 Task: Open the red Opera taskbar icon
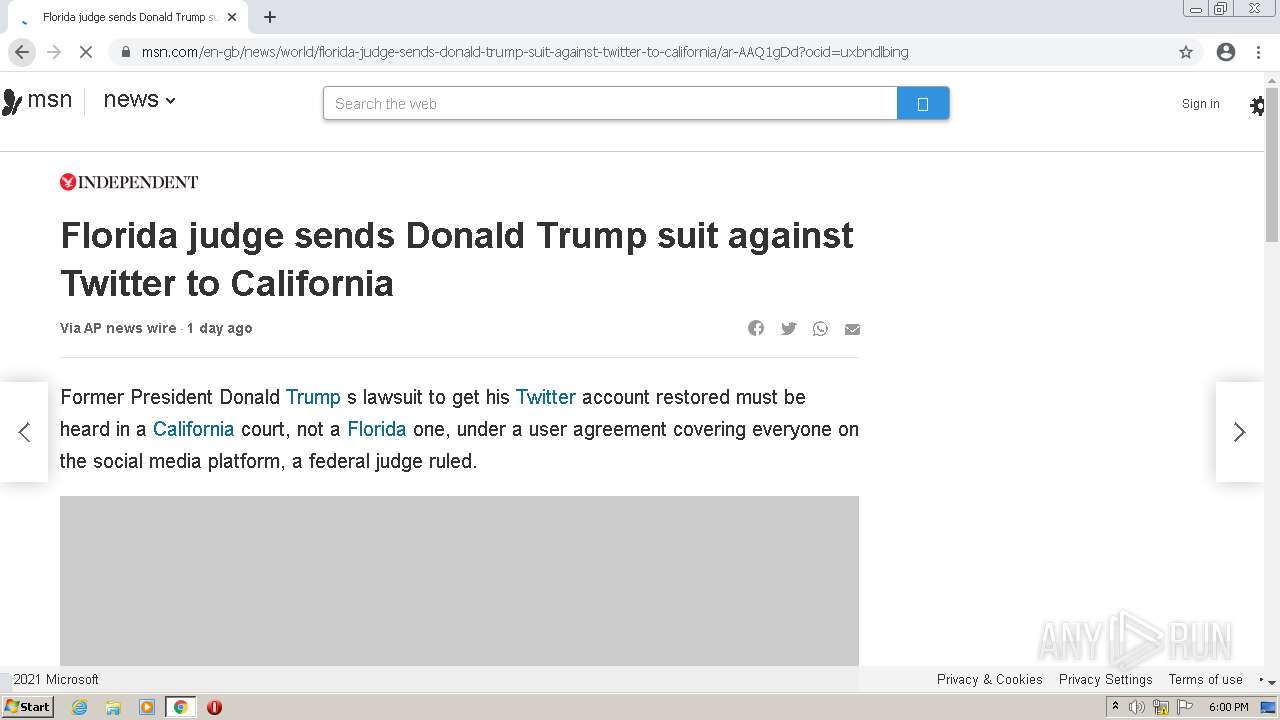[214, 707]
